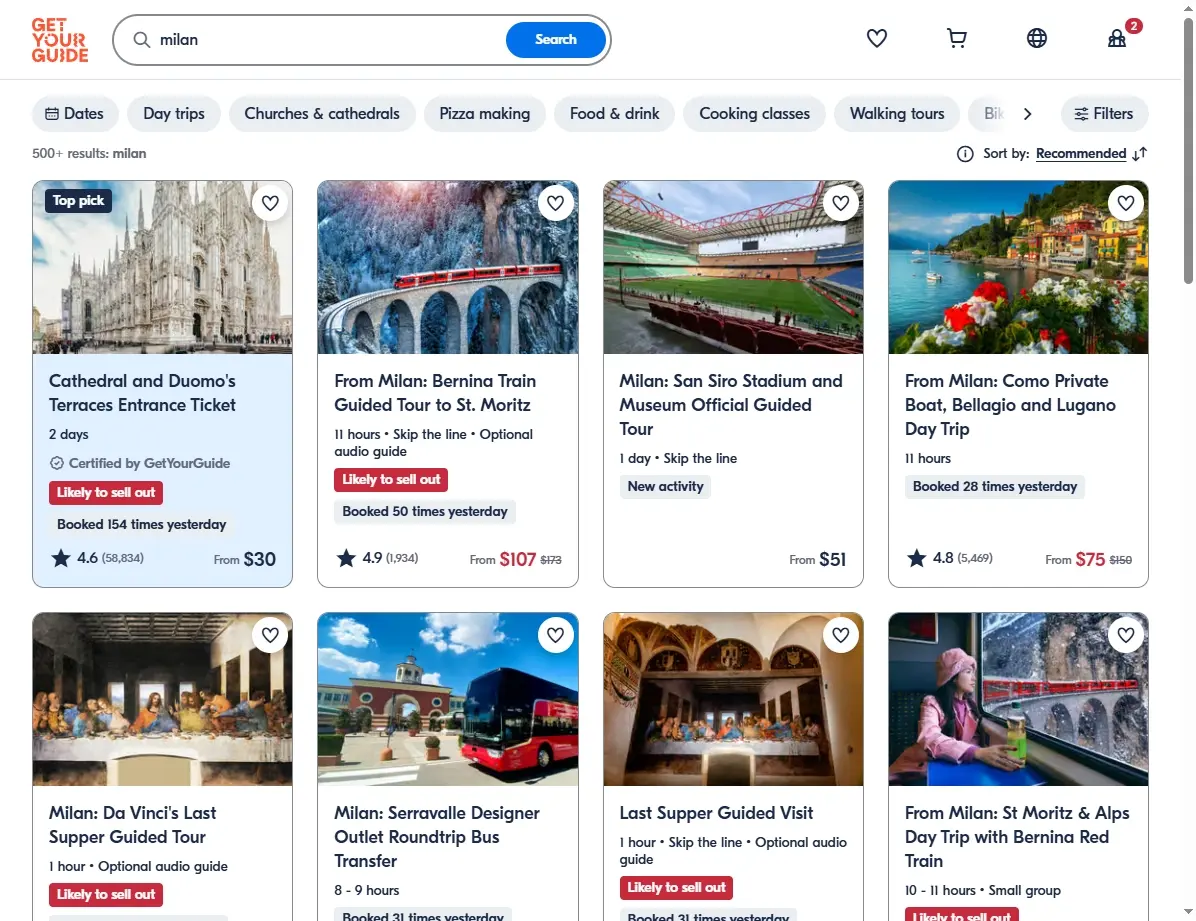
Task: Open Milan: San Siro Stadium and Museum title
Action: [x=731, y=404]
